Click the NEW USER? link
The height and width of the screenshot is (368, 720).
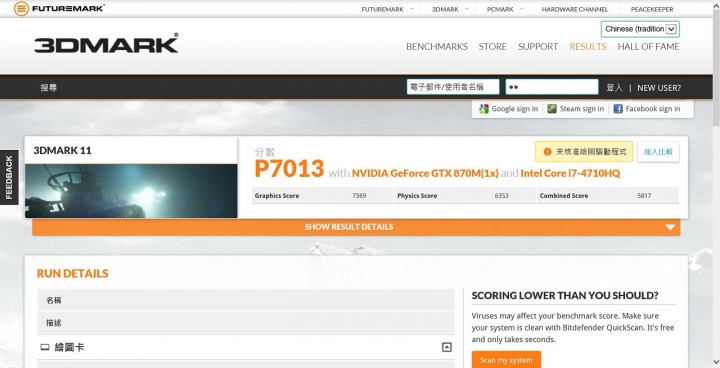click(659, 88)
